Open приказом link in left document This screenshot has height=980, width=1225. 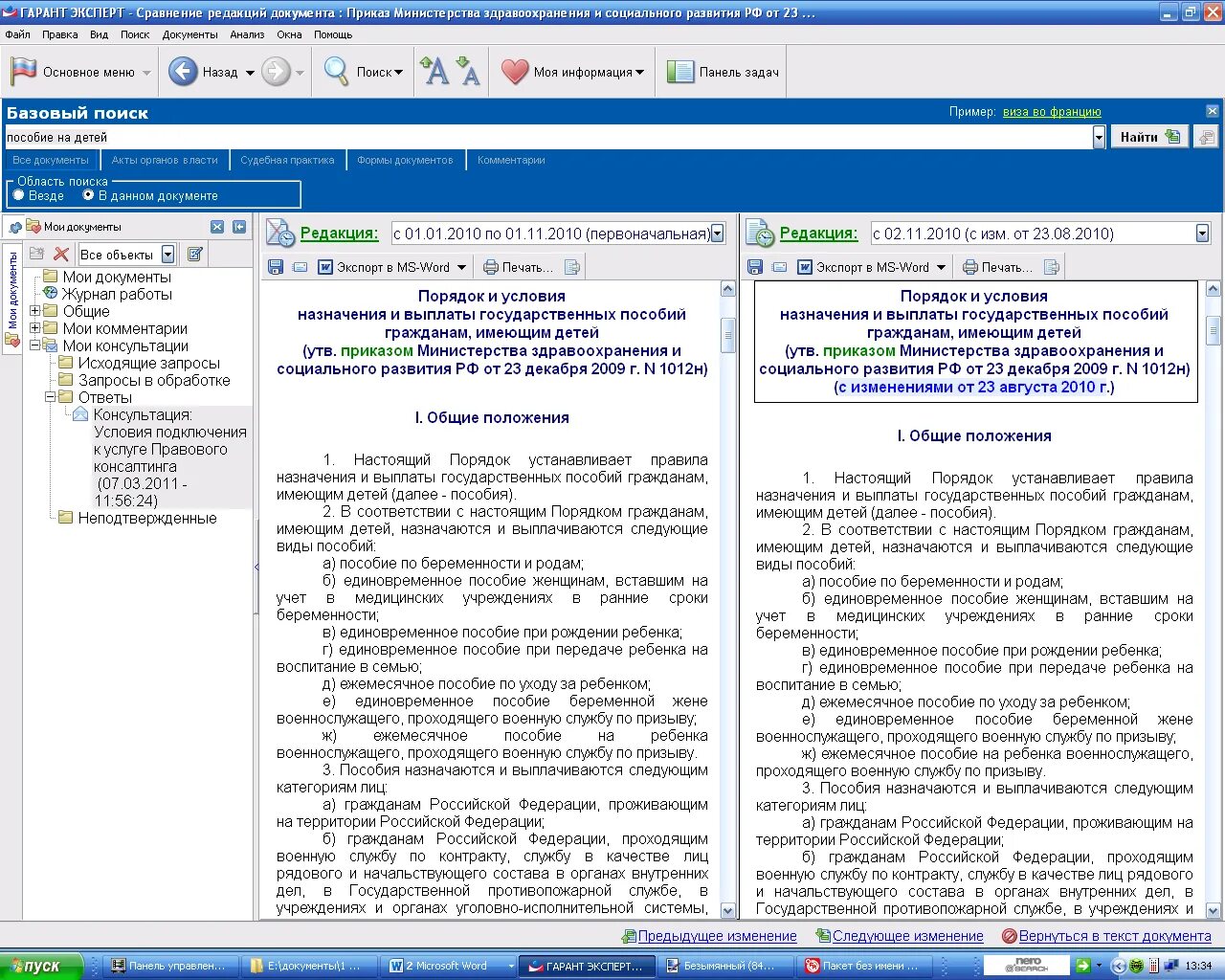tap(377, 350)
